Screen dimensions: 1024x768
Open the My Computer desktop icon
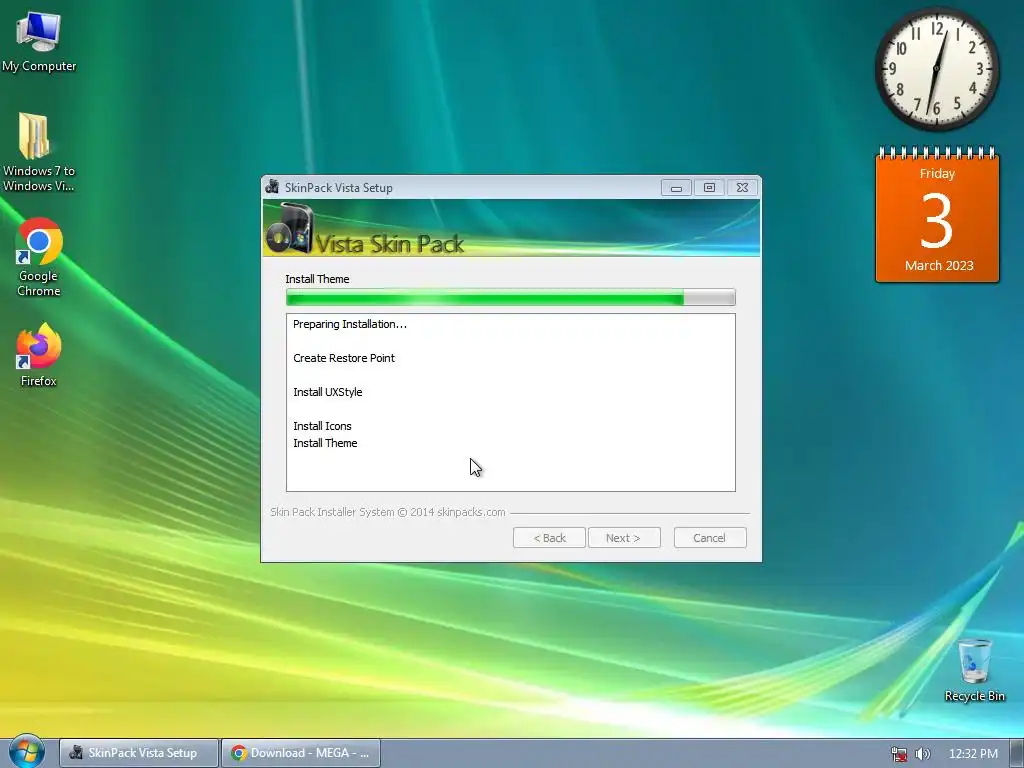click(39, 42)
